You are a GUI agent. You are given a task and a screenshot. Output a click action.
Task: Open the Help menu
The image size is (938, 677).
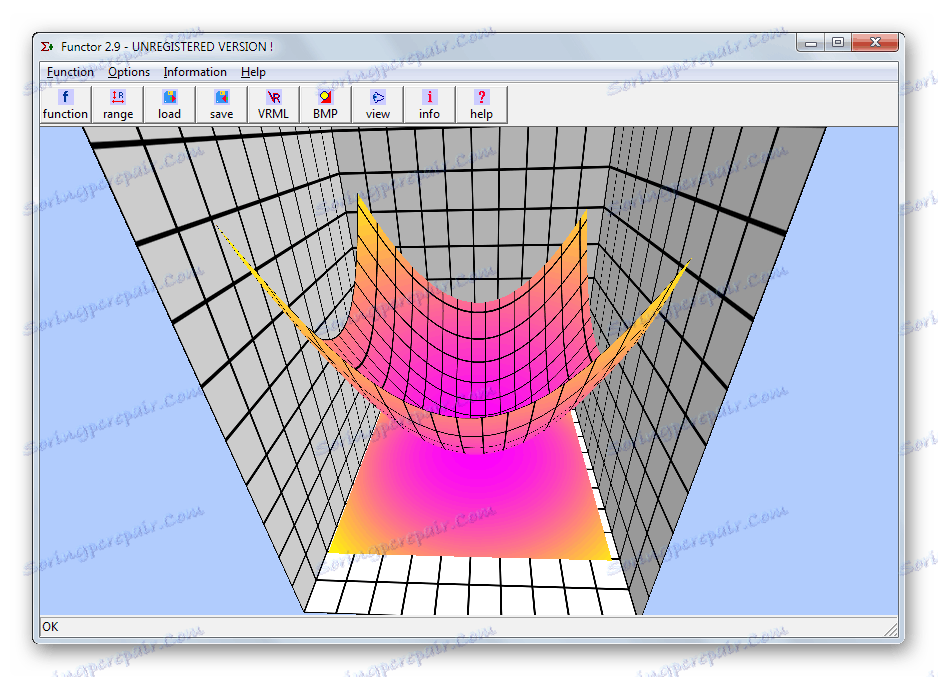pos(253,72)
